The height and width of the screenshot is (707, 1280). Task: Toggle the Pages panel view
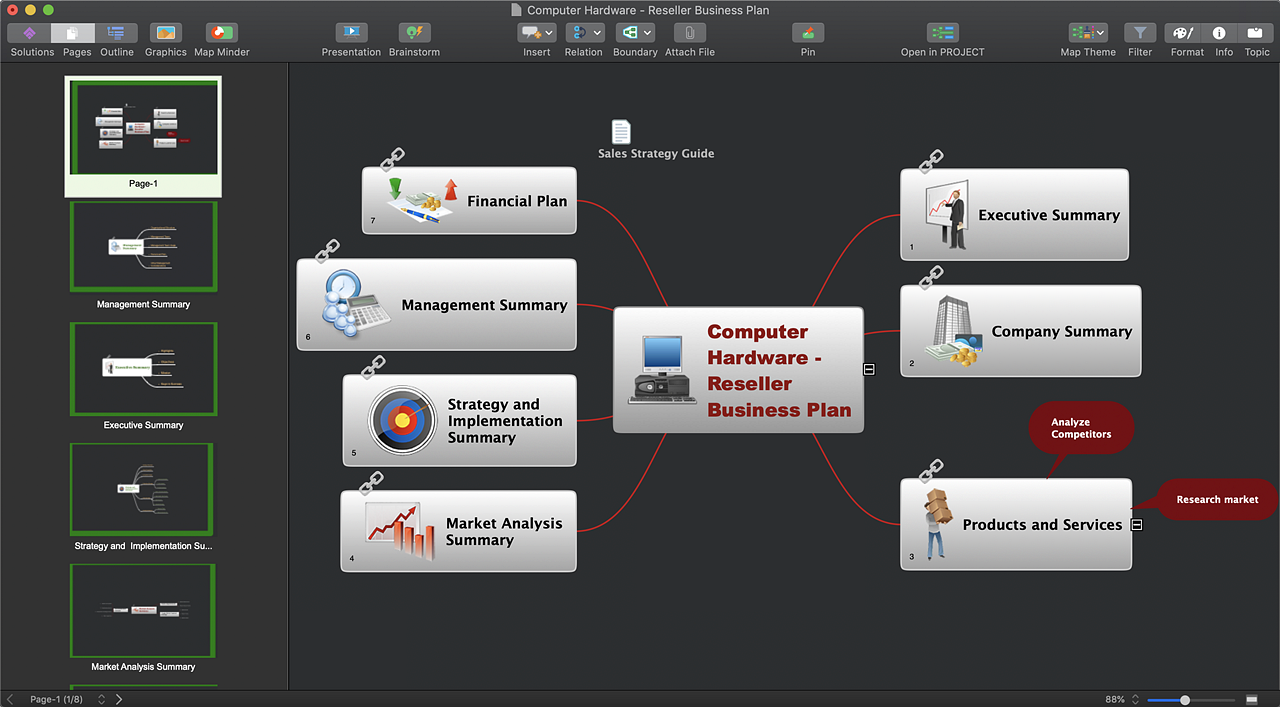[x=76, y=33]
